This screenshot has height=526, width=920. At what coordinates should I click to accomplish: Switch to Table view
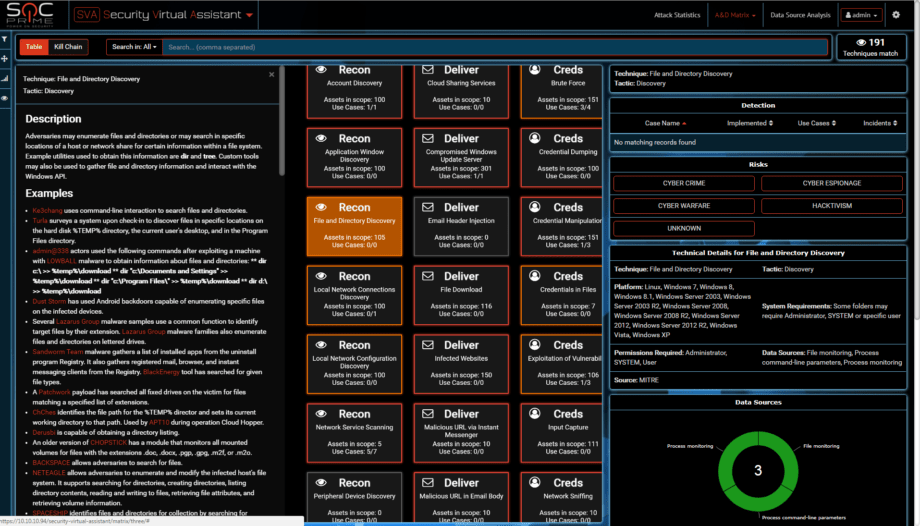(x=34, y=47)
